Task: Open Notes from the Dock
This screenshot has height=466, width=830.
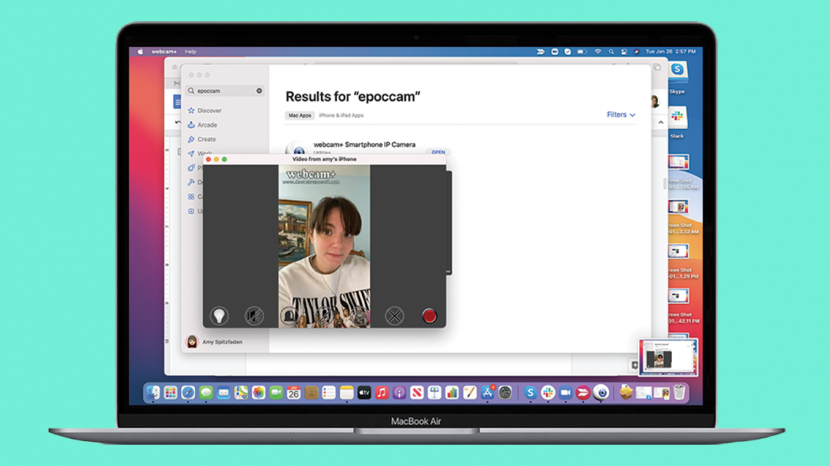Action: point(347,392)
